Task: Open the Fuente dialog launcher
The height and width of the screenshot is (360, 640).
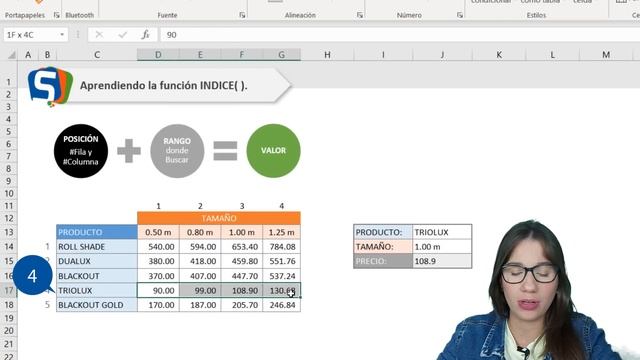Action: point(242,15)
